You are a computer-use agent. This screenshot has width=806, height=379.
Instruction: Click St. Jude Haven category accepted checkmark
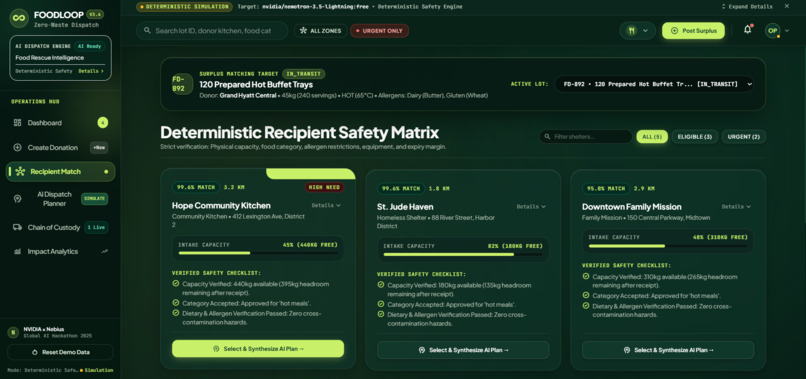pyautogui.click(x=381, y=304)
